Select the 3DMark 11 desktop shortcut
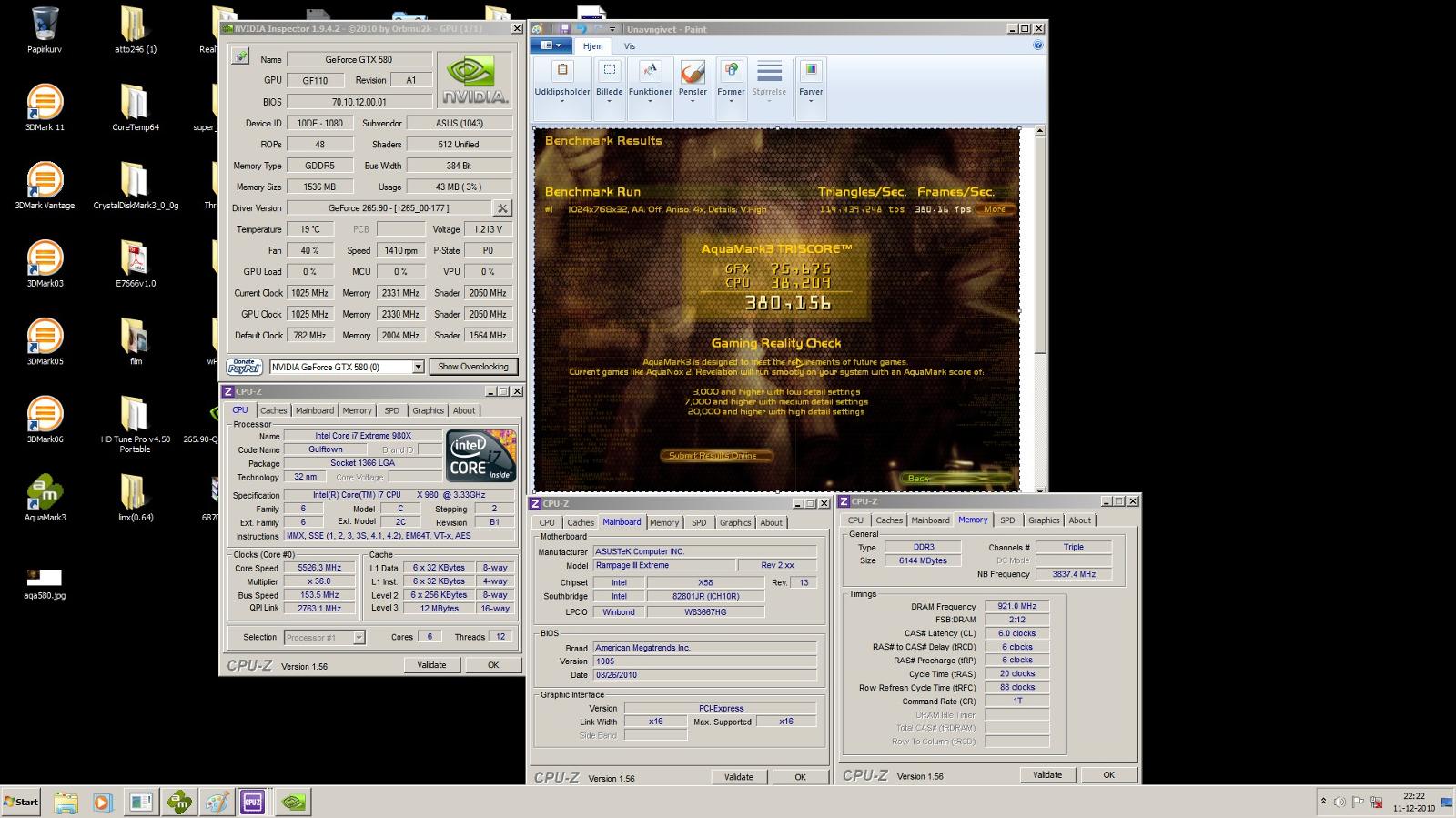Screen dimensions: 1456x818 click(x=45, y=107)
